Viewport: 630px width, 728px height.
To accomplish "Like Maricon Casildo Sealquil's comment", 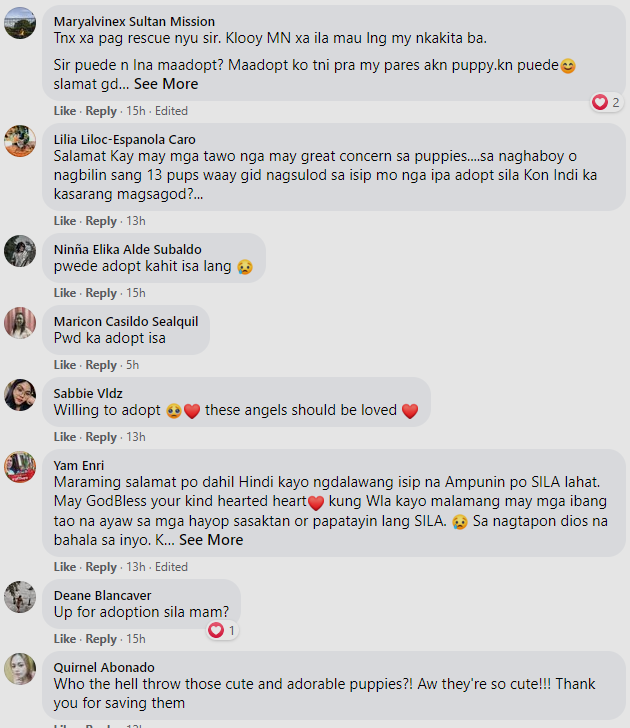I will tap(65, 365).
